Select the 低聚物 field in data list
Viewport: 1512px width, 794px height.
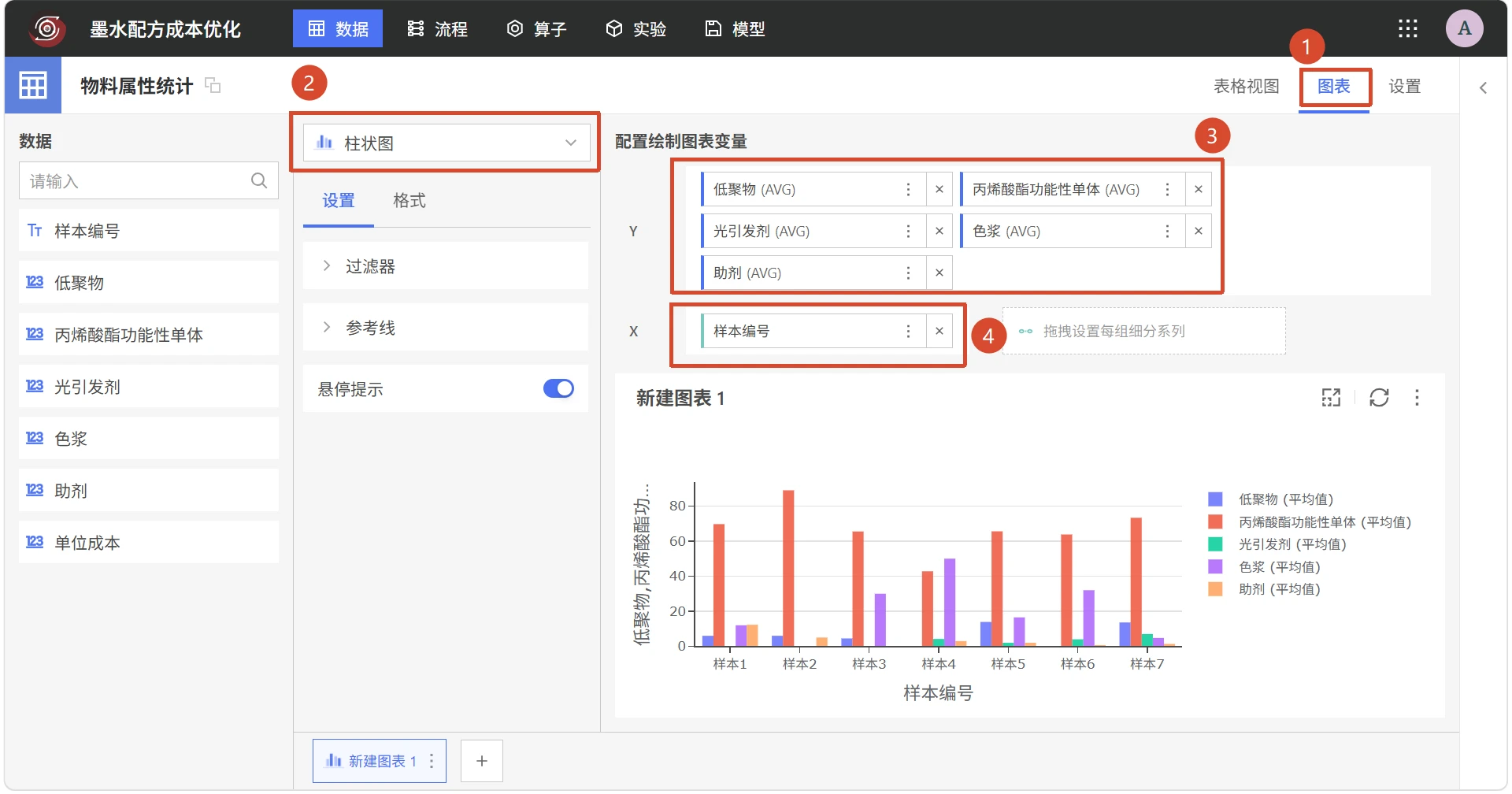[x=149, y=283]
